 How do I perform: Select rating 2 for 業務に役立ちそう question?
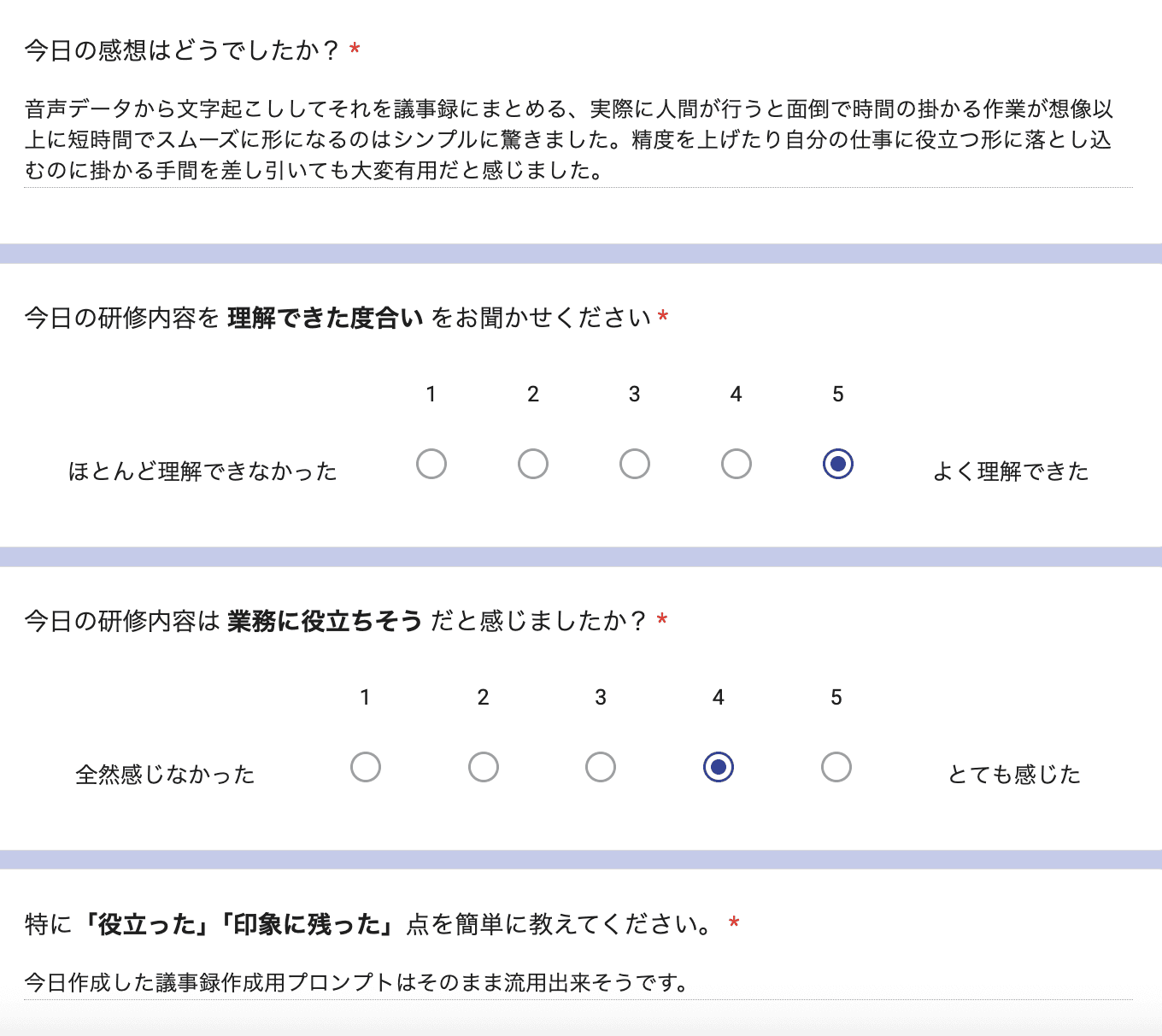[484, 767]
